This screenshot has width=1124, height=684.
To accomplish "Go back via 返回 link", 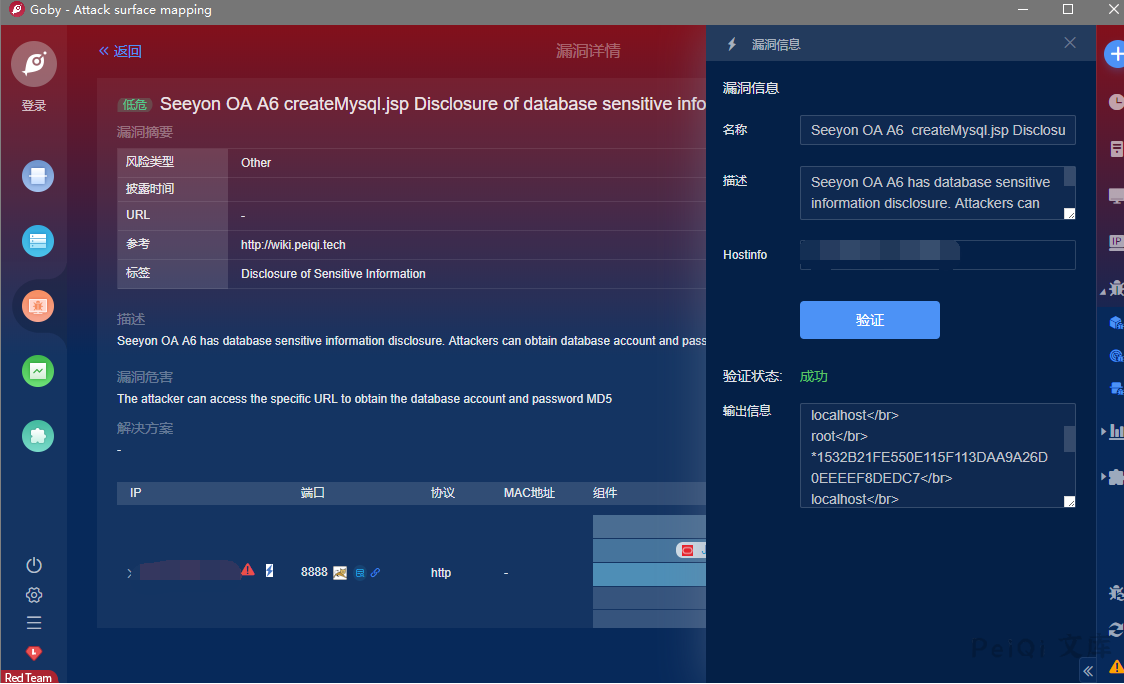I will 120,51.
